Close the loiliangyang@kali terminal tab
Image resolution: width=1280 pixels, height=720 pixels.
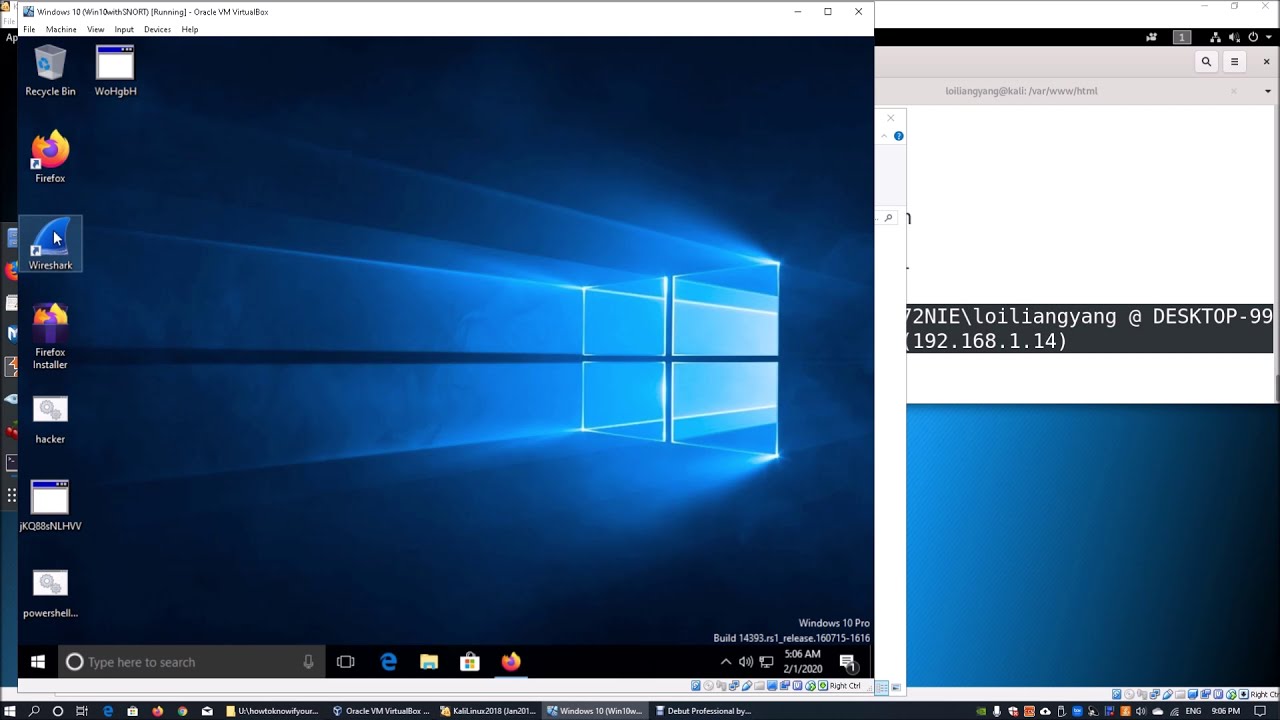[x=1234, y=91]
